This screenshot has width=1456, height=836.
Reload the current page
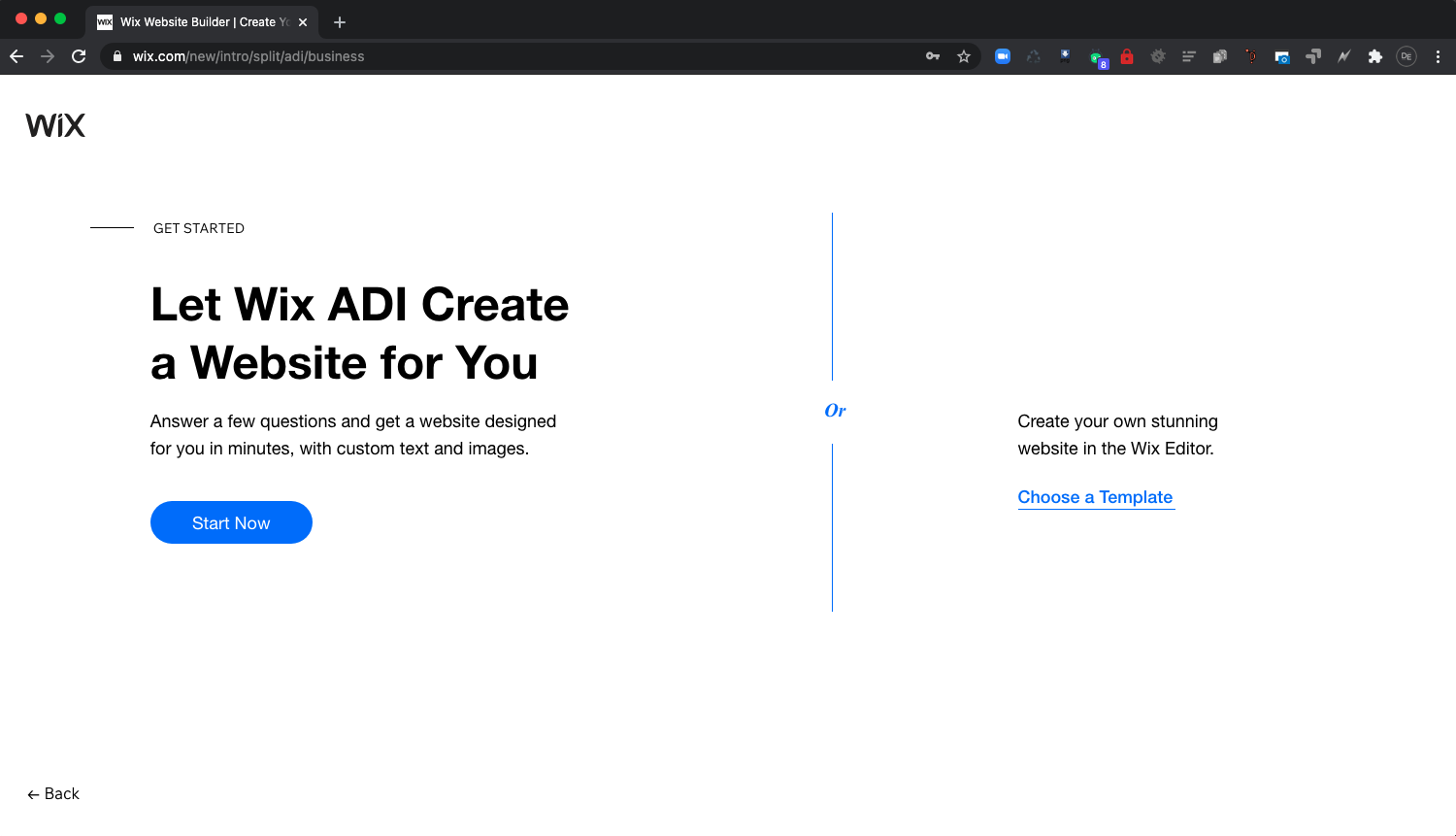pyautogui.click(x=79, y=56)
